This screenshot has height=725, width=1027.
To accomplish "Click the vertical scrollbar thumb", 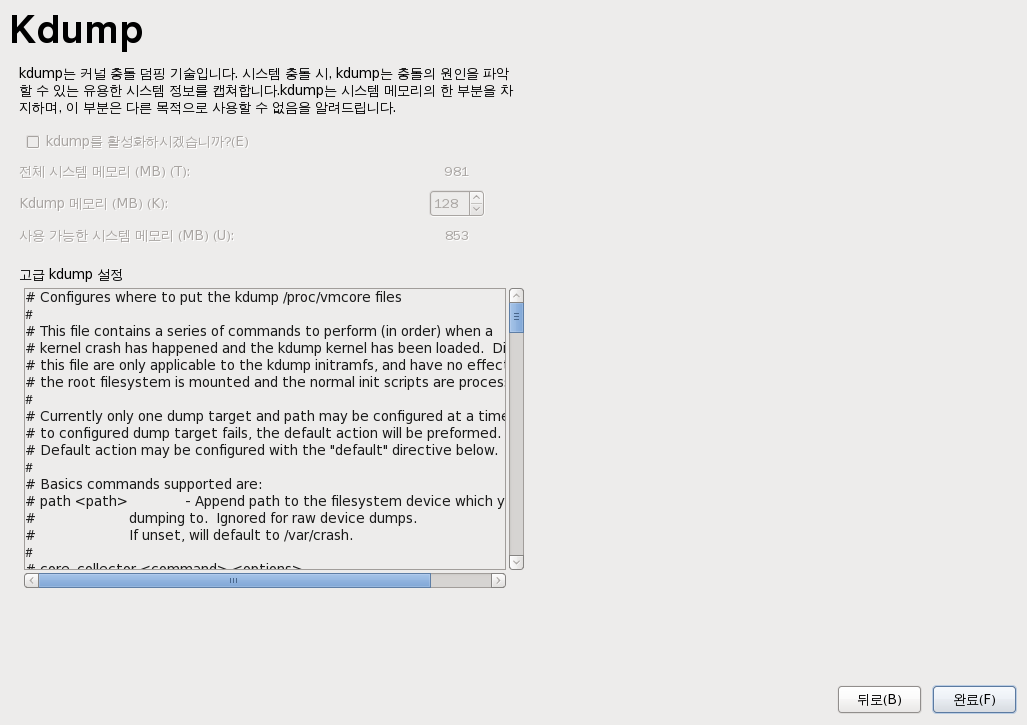I will click(x=516, y=318).
